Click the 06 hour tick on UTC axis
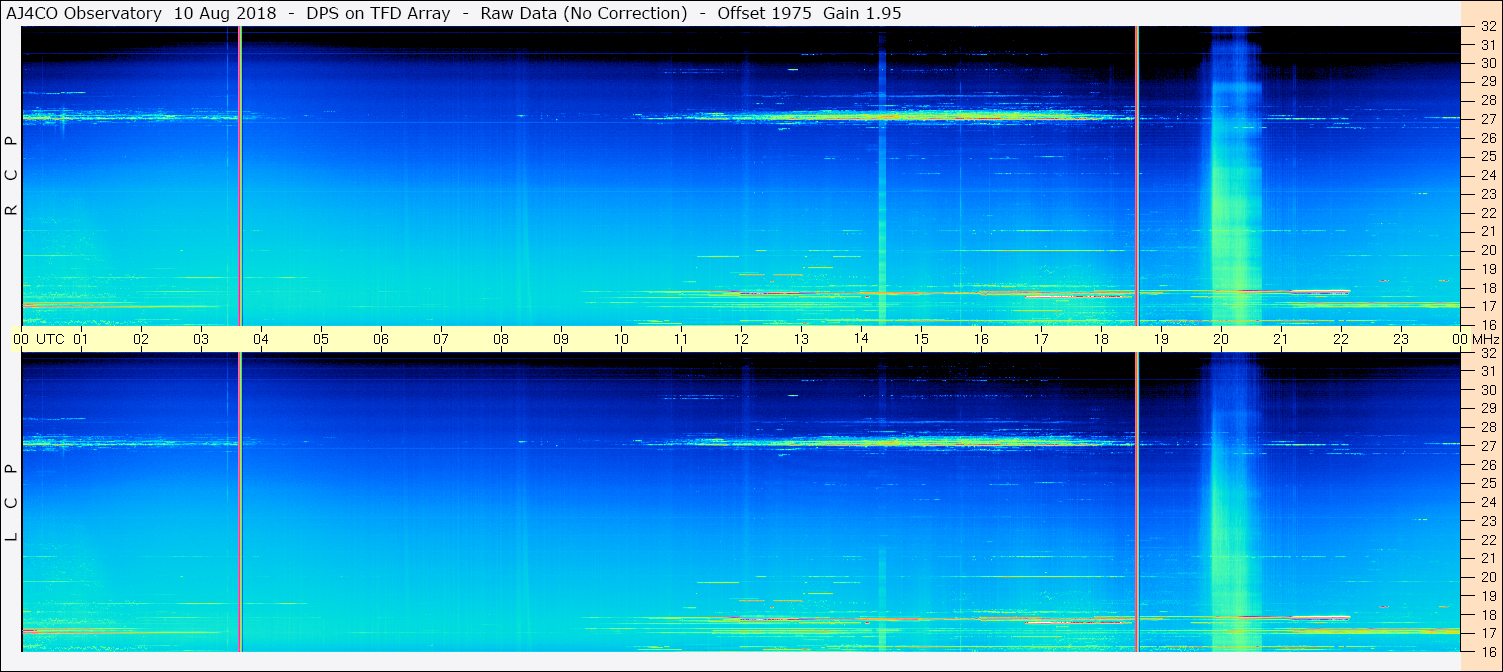The image size is (1503, 672). pyautogui.click(x=381, y=339)
